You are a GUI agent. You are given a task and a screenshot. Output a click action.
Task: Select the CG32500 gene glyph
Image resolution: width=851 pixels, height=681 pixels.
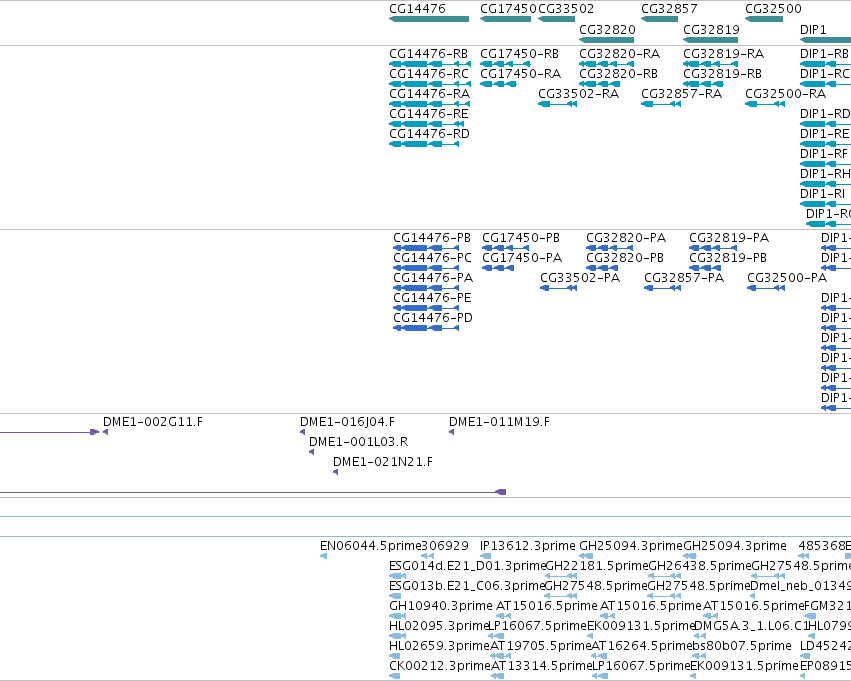pos(764,19)
